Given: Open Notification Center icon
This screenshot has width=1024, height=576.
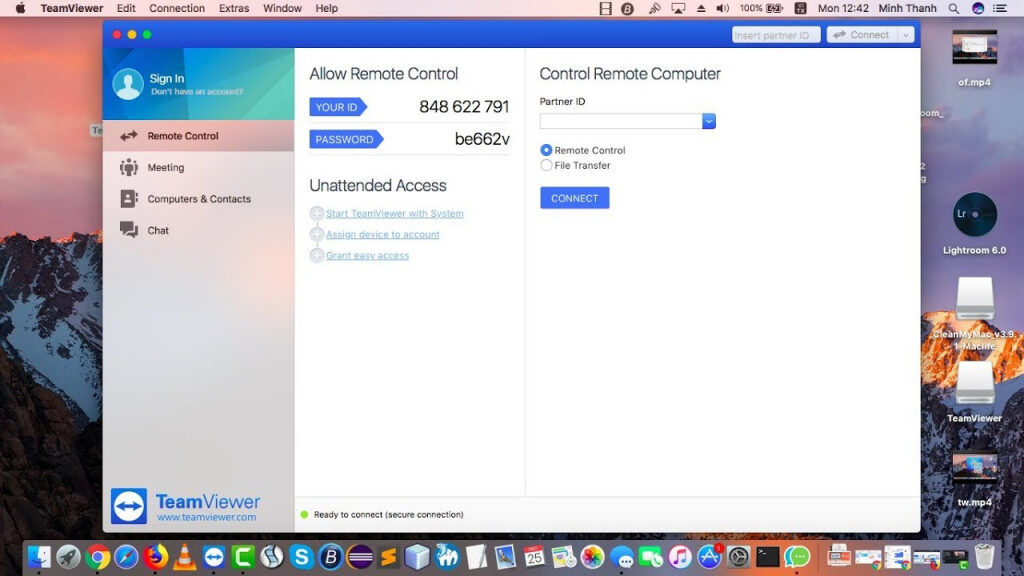Looking at the screenshot, I should tap(1000, 8).
